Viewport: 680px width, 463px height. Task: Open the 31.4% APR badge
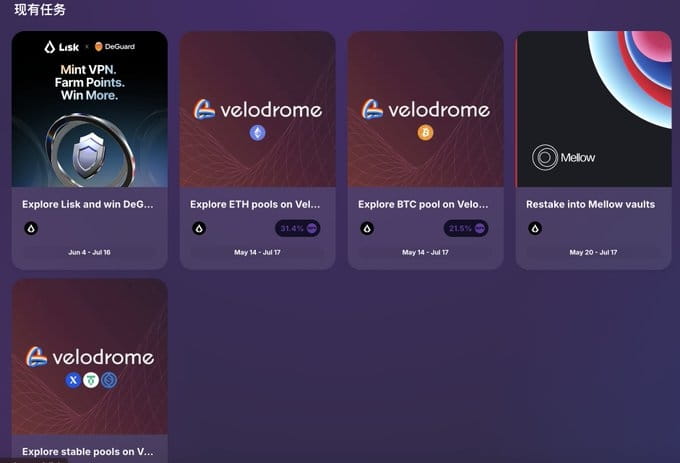pos(298,228)
